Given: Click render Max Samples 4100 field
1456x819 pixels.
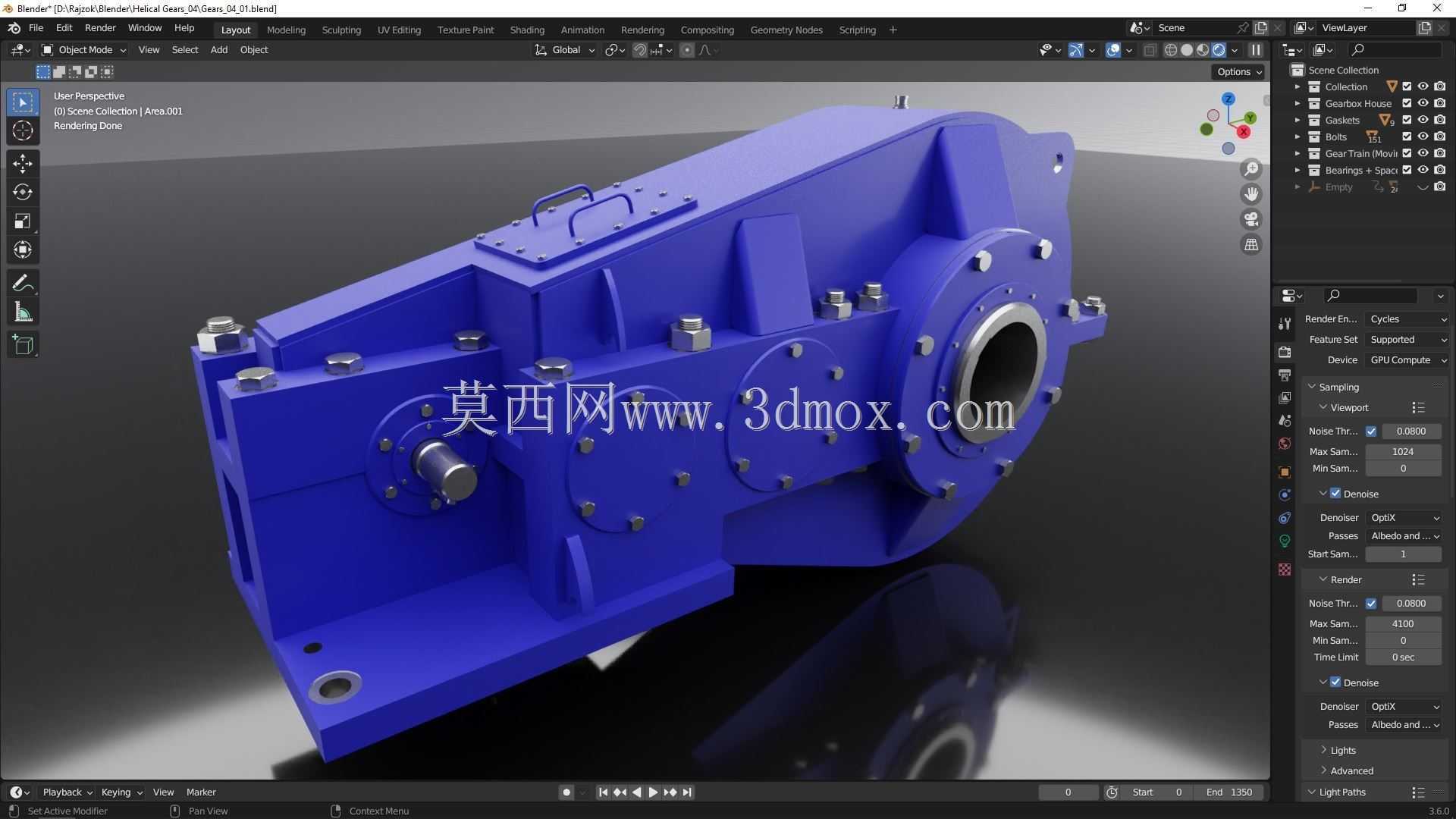Looking at the screenshot, I should (1403, 624).
